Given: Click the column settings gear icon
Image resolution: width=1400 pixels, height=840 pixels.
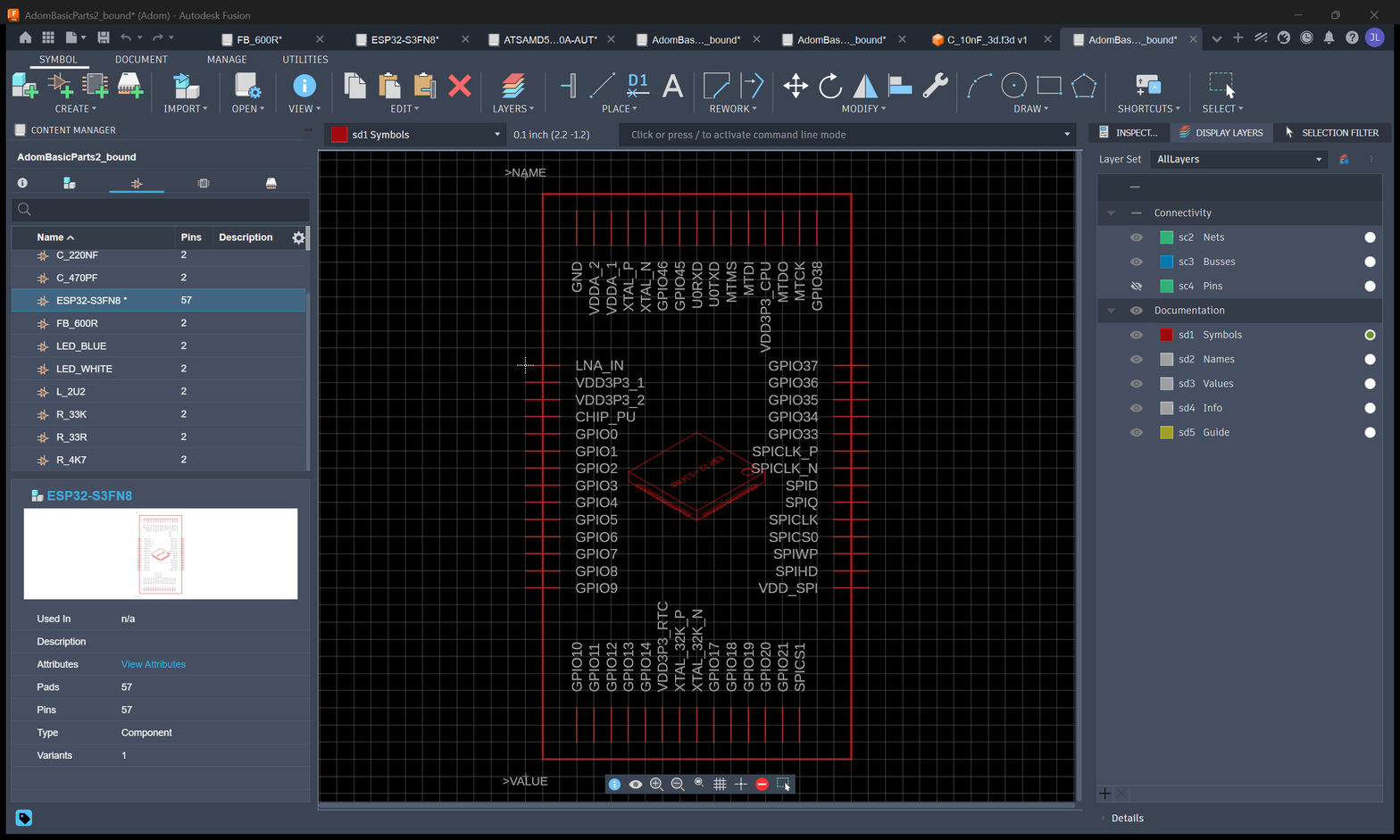Looking at the screenshot, I should (x=298, y=237).
